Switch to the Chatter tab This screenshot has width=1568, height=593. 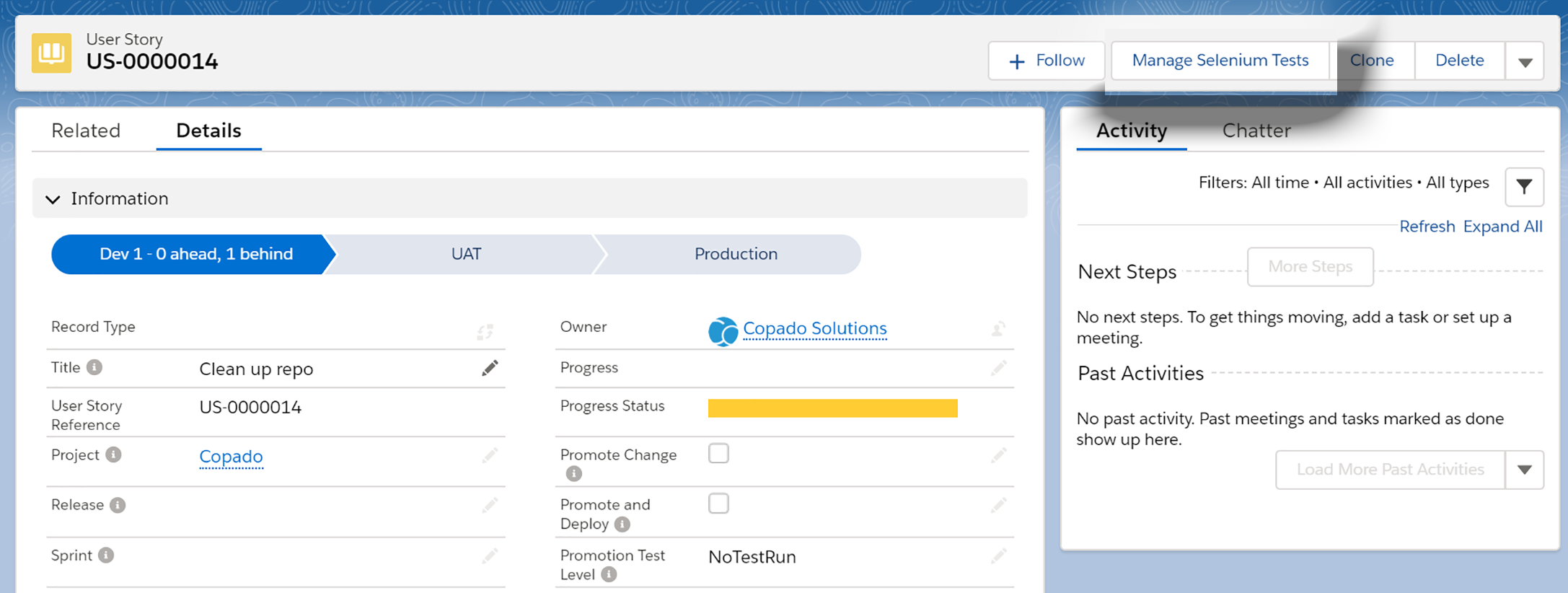click(x=1256, y=131)
